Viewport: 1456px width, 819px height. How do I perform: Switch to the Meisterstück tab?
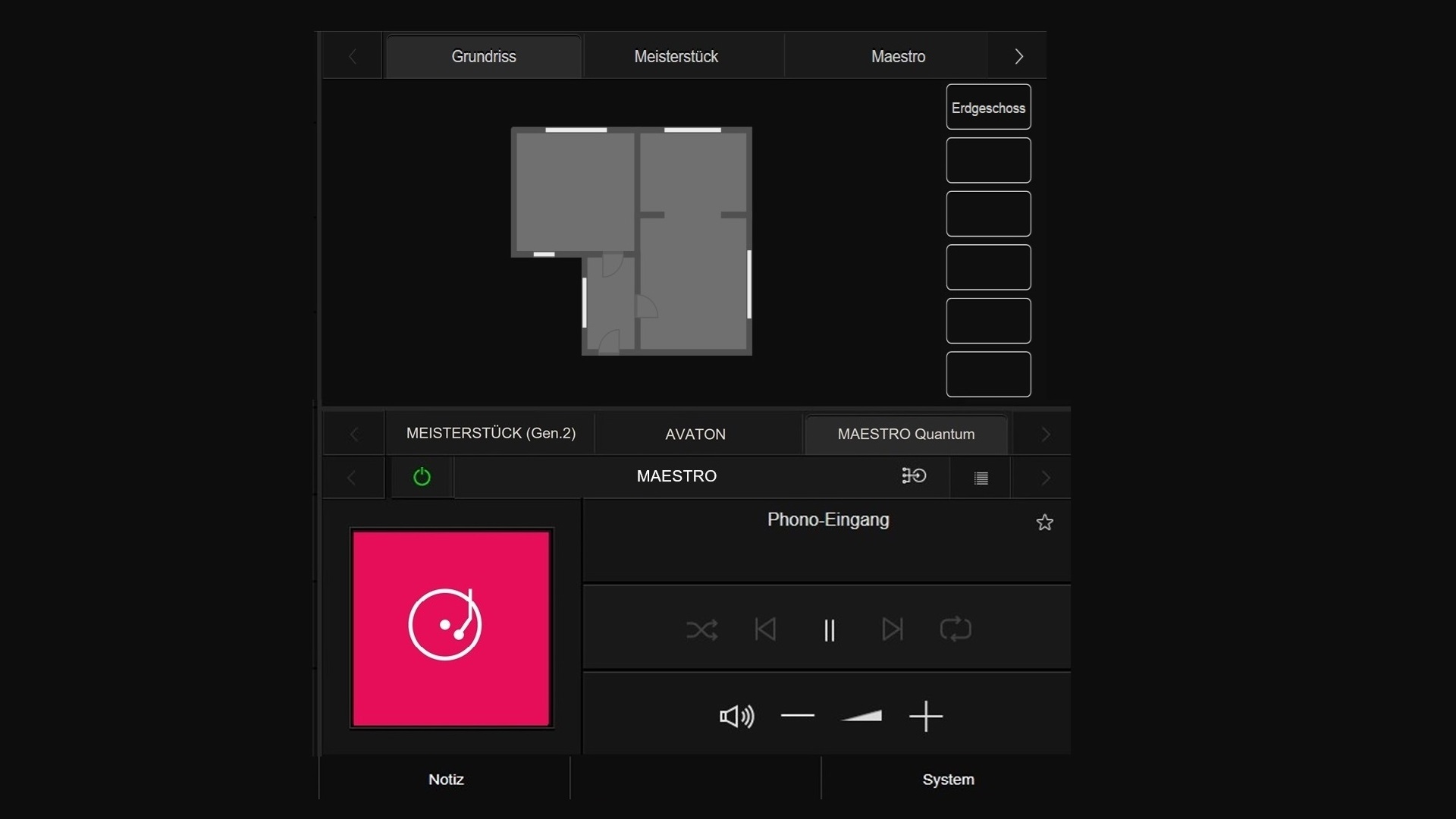(676, 57)
